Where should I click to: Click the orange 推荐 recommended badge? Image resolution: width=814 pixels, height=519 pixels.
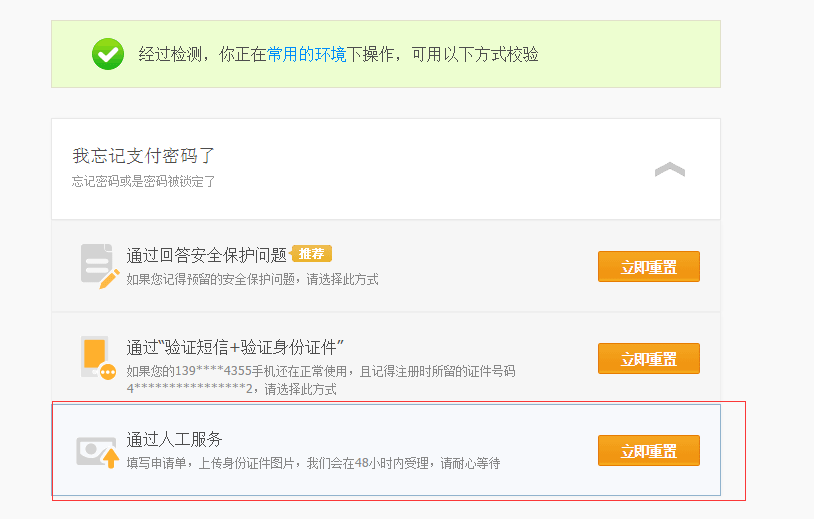point(310,254)
